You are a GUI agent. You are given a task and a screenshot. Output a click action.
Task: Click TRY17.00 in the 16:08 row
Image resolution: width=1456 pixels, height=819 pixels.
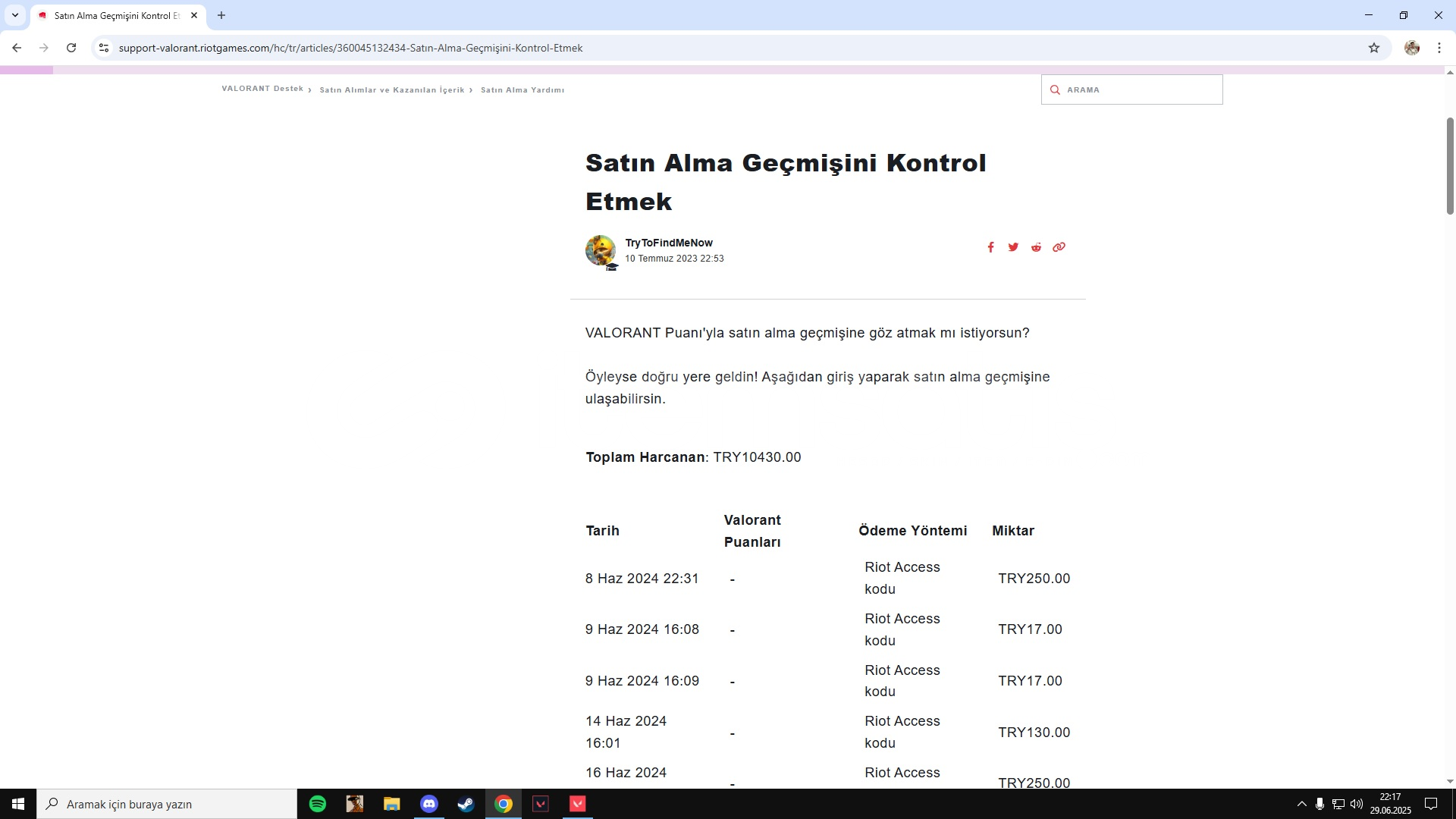(x=1030, y=629)
